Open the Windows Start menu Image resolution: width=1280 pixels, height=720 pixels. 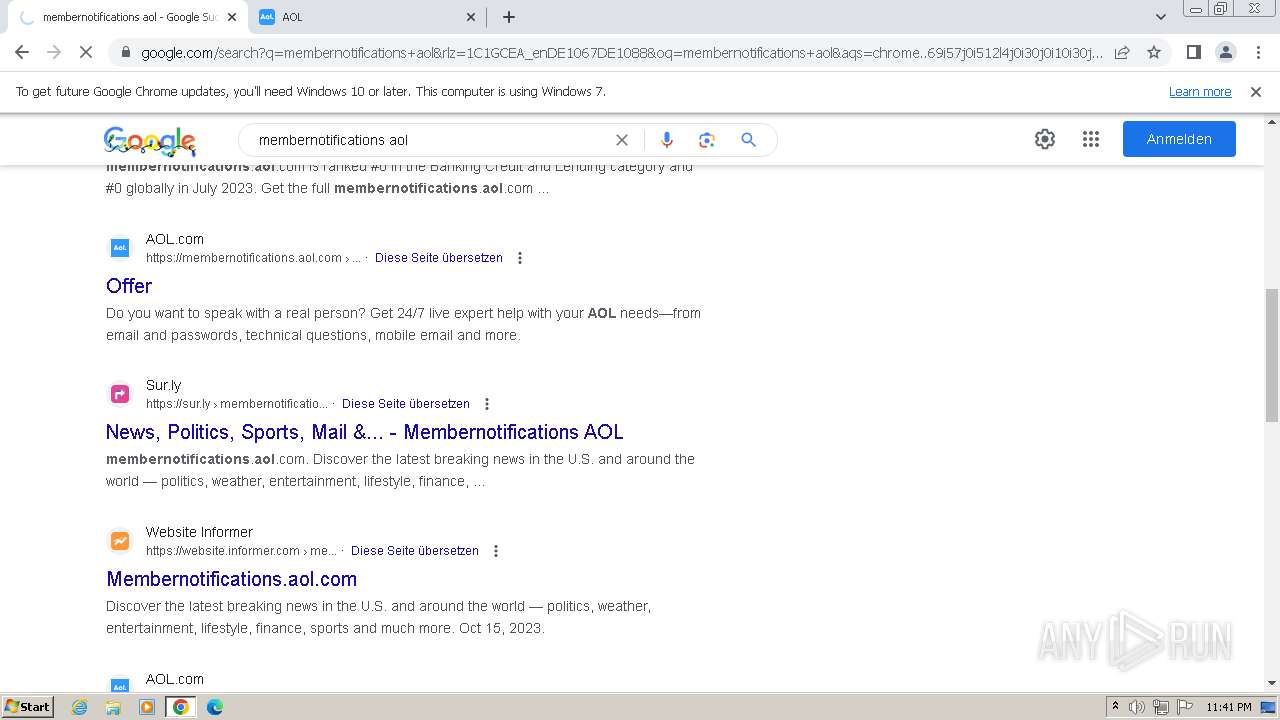coord(28,707)
